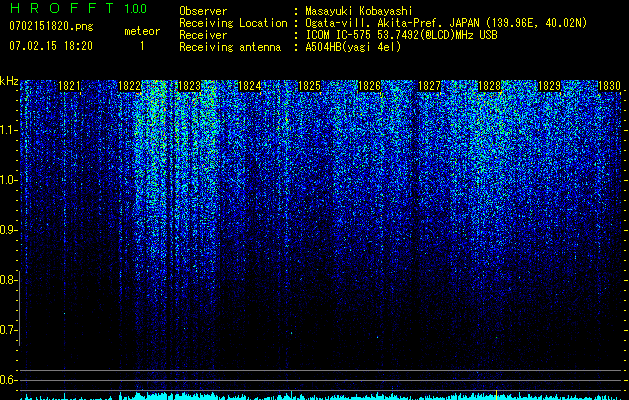
Task: Click the 1830 time marker
Action: pyautogui.click(x=609, y=86)
